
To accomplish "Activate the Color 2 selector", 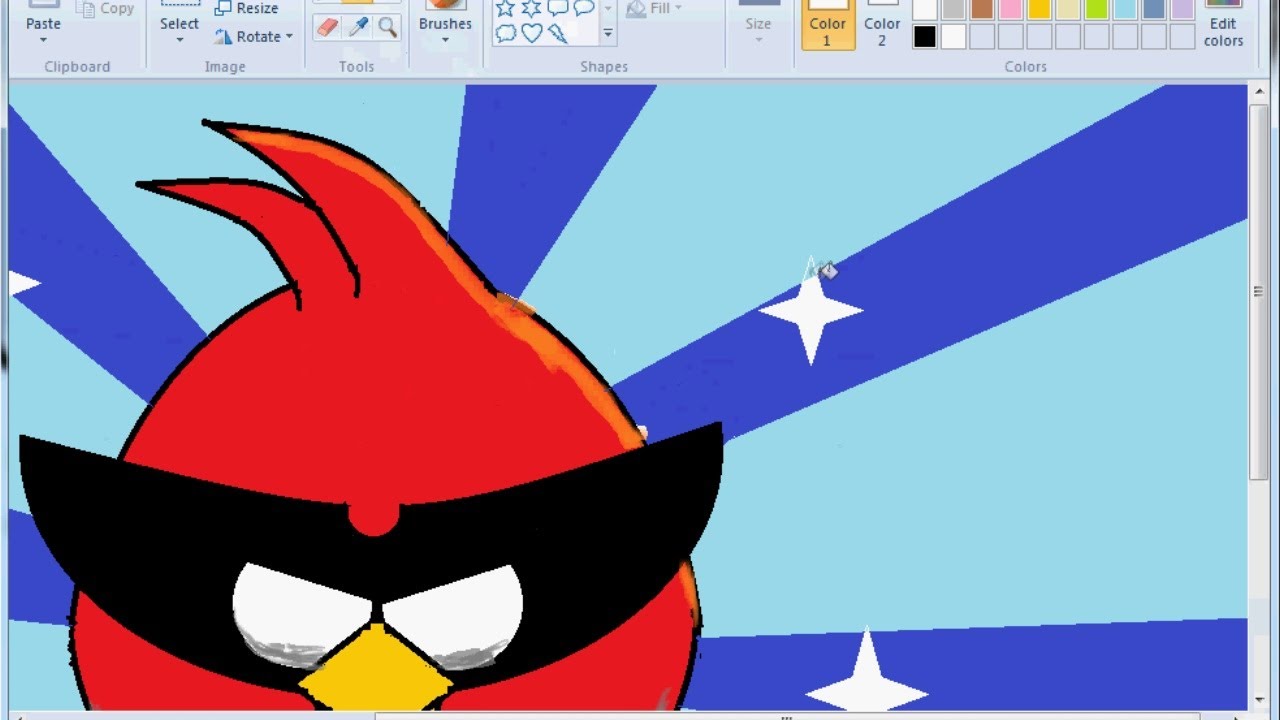I will (882, 24).
